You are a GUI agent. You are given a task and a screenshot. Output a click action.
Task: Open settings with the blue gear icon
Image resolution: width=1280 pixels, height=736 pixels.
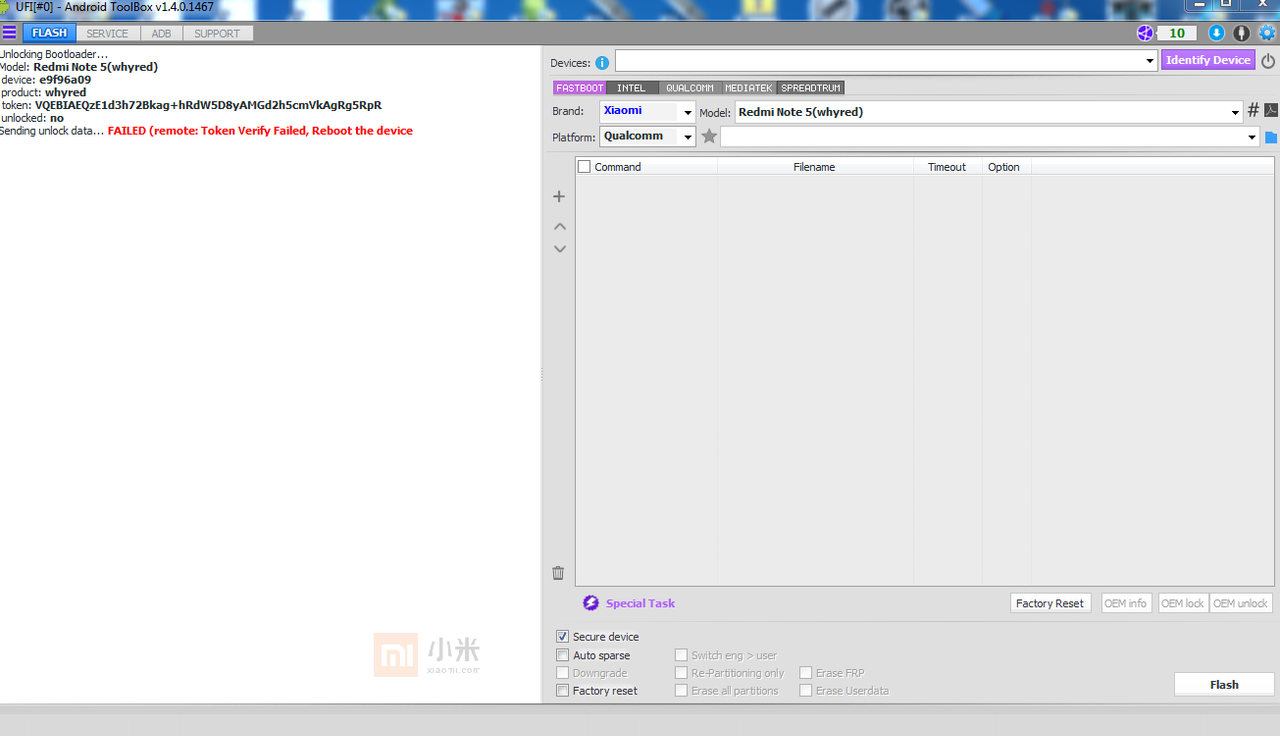tap(1267, 33)
